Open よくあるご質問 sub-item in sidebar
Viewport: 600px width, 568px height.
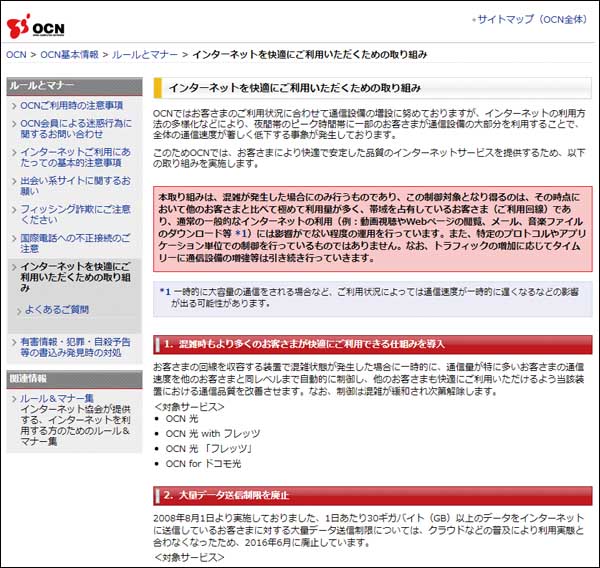[57, 309]
